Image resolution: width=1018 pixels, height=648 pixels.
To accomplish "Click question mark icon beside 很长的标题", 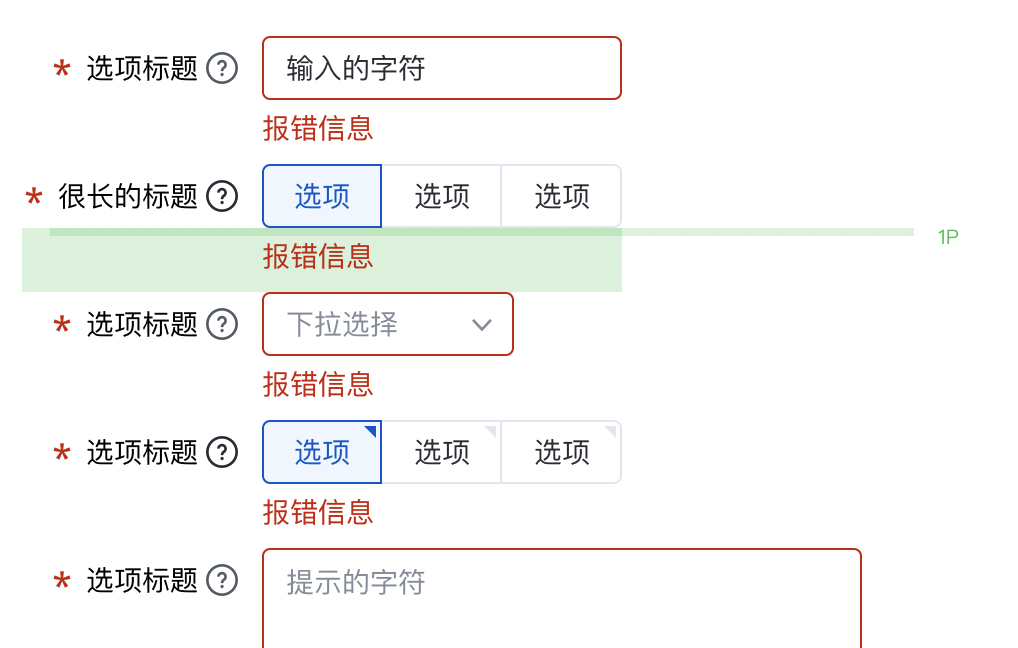I will (x=221, y=196).
